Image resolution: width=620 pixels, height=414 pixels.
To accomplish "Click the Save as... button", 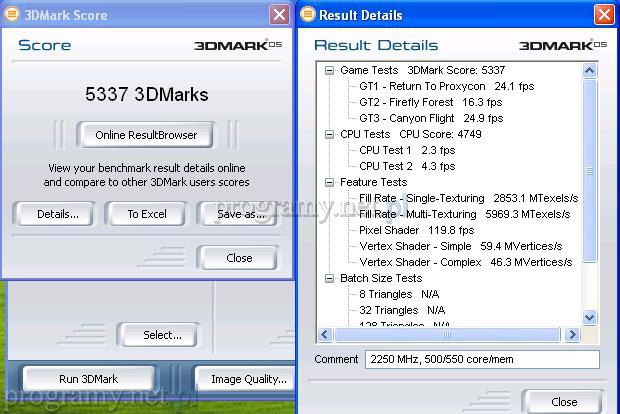I will tap(240, 214).
